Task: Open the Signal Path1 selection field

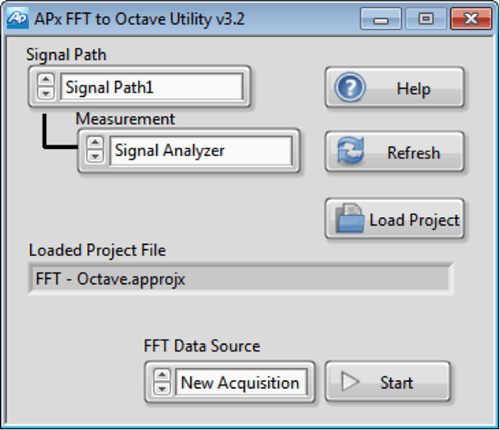Action: click(x=152, y=87)
